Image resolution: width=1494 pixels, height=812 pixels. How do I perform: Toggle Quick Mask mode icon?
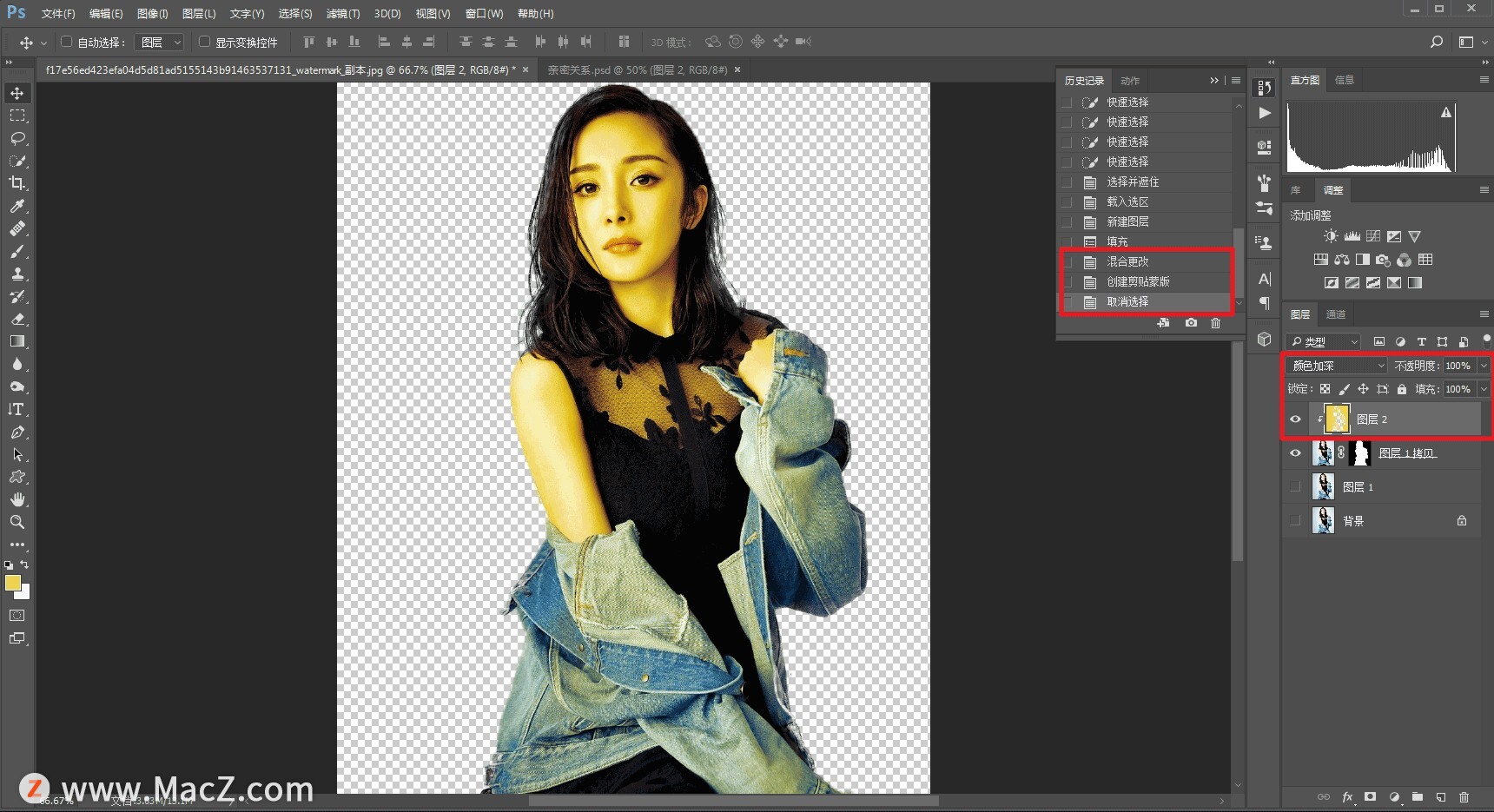point(17,615)
